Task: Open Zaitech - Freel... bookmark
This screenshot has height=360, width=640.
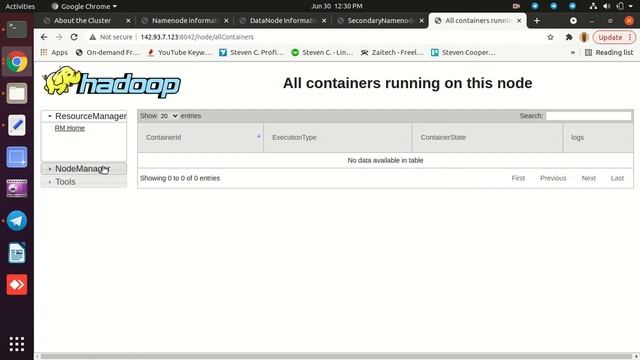Action: (392, 52)
